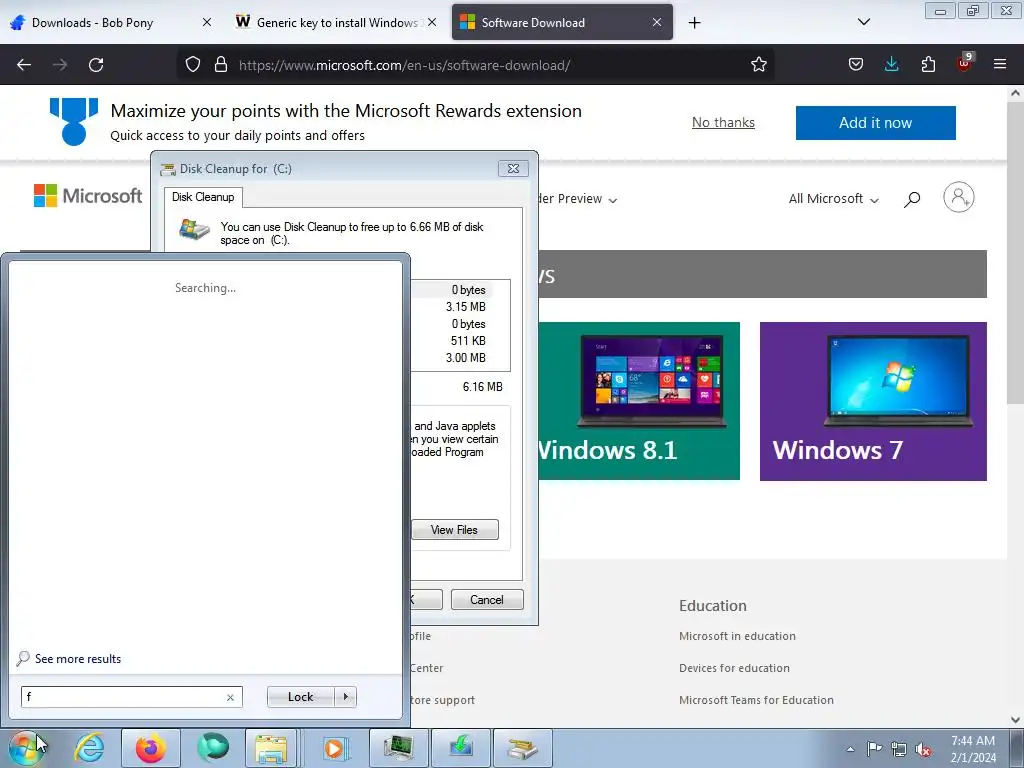Click the uBlock Origin extension icon
1024x768 pixels.
(x=964, y=63)
